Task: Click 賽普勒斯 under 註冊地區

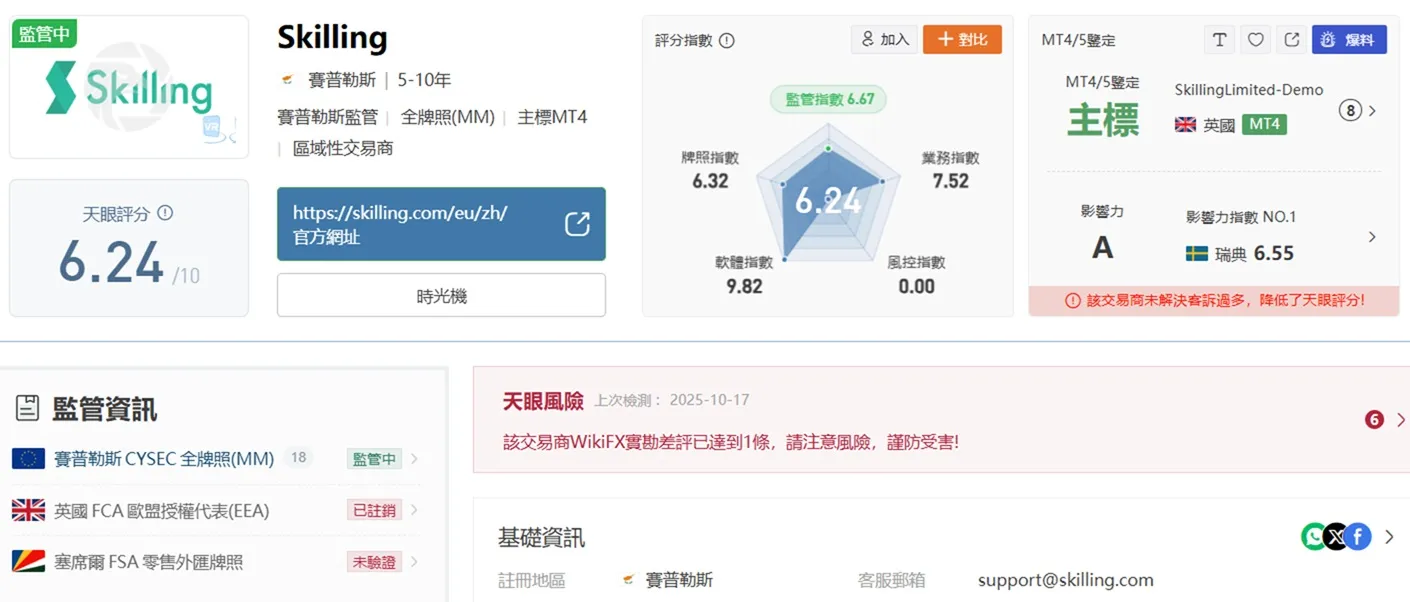Action: 679,580
